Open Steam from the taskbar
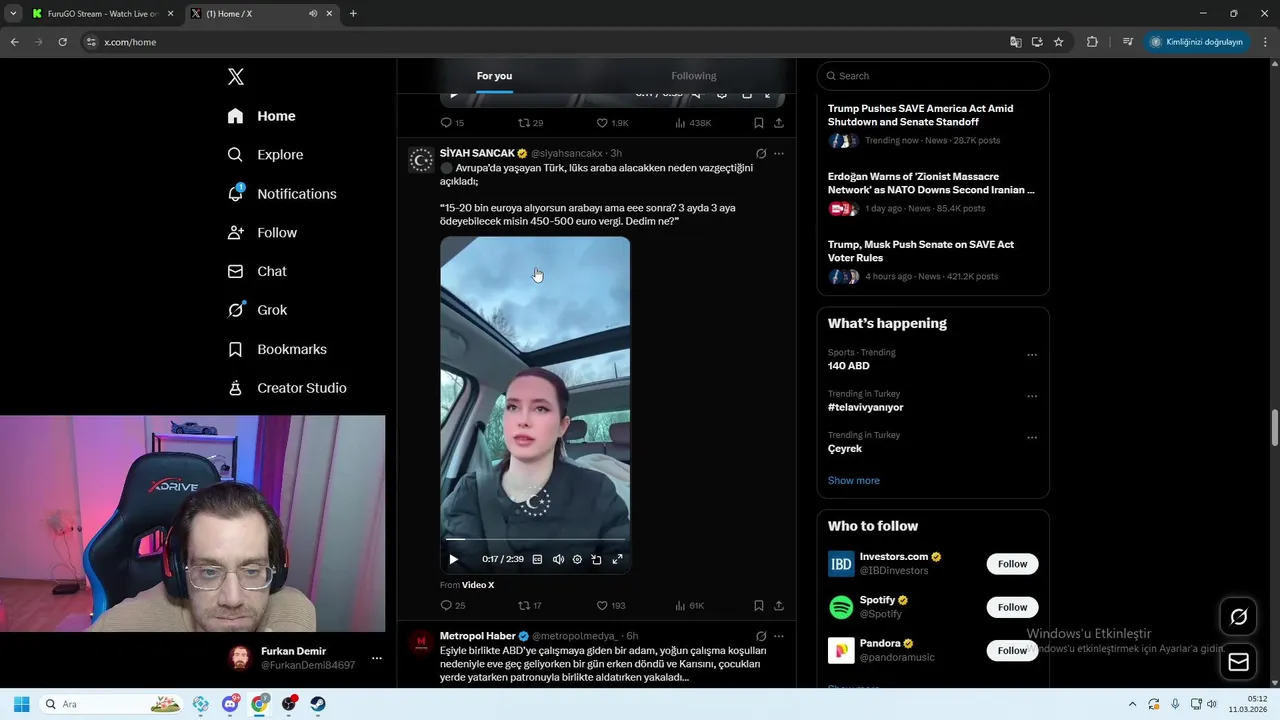The image size is (1280, 720). point(318,704)
